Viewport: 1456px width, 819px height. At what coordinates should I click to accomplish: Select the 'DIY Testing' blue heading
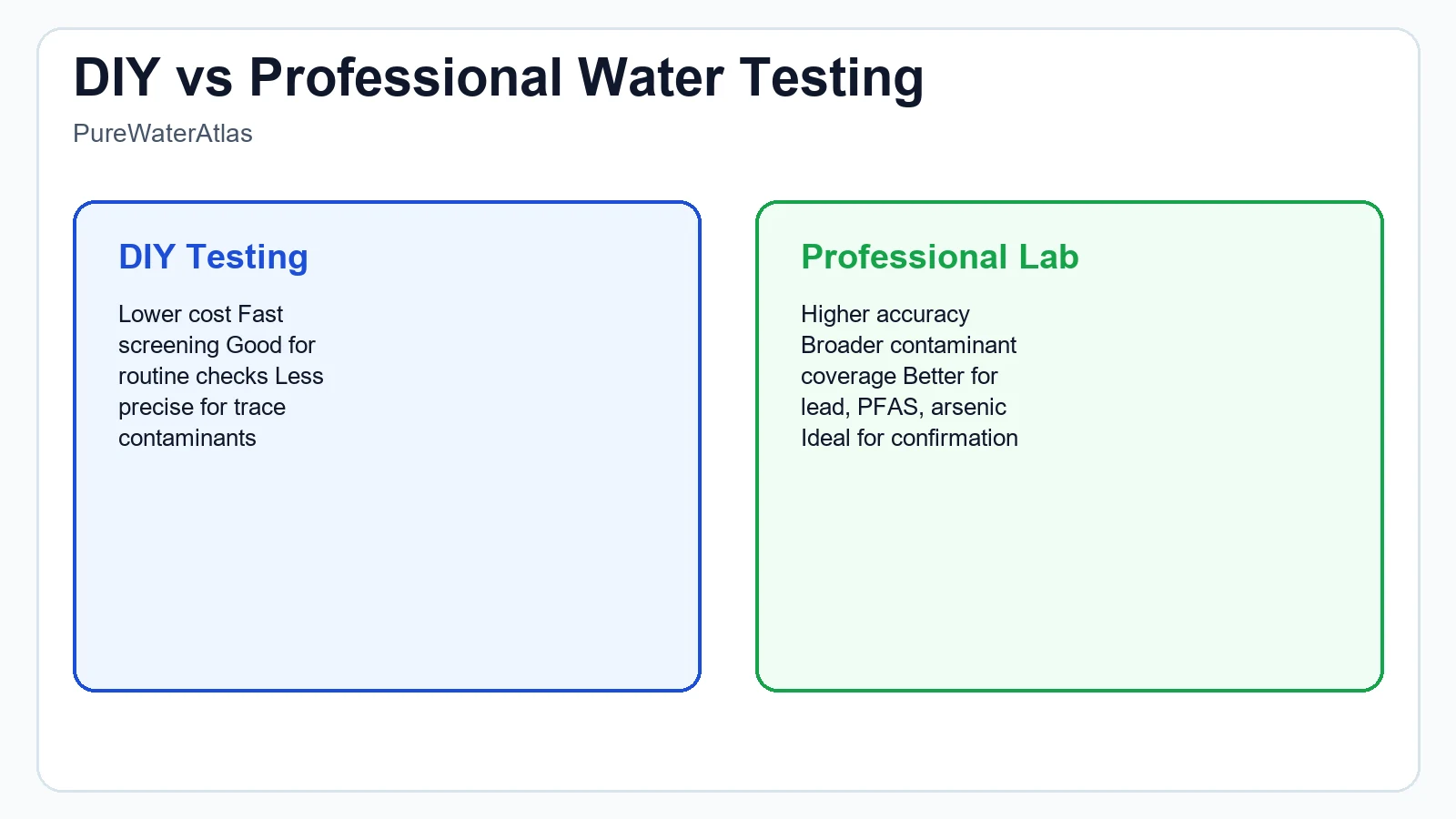click(213, 258)
